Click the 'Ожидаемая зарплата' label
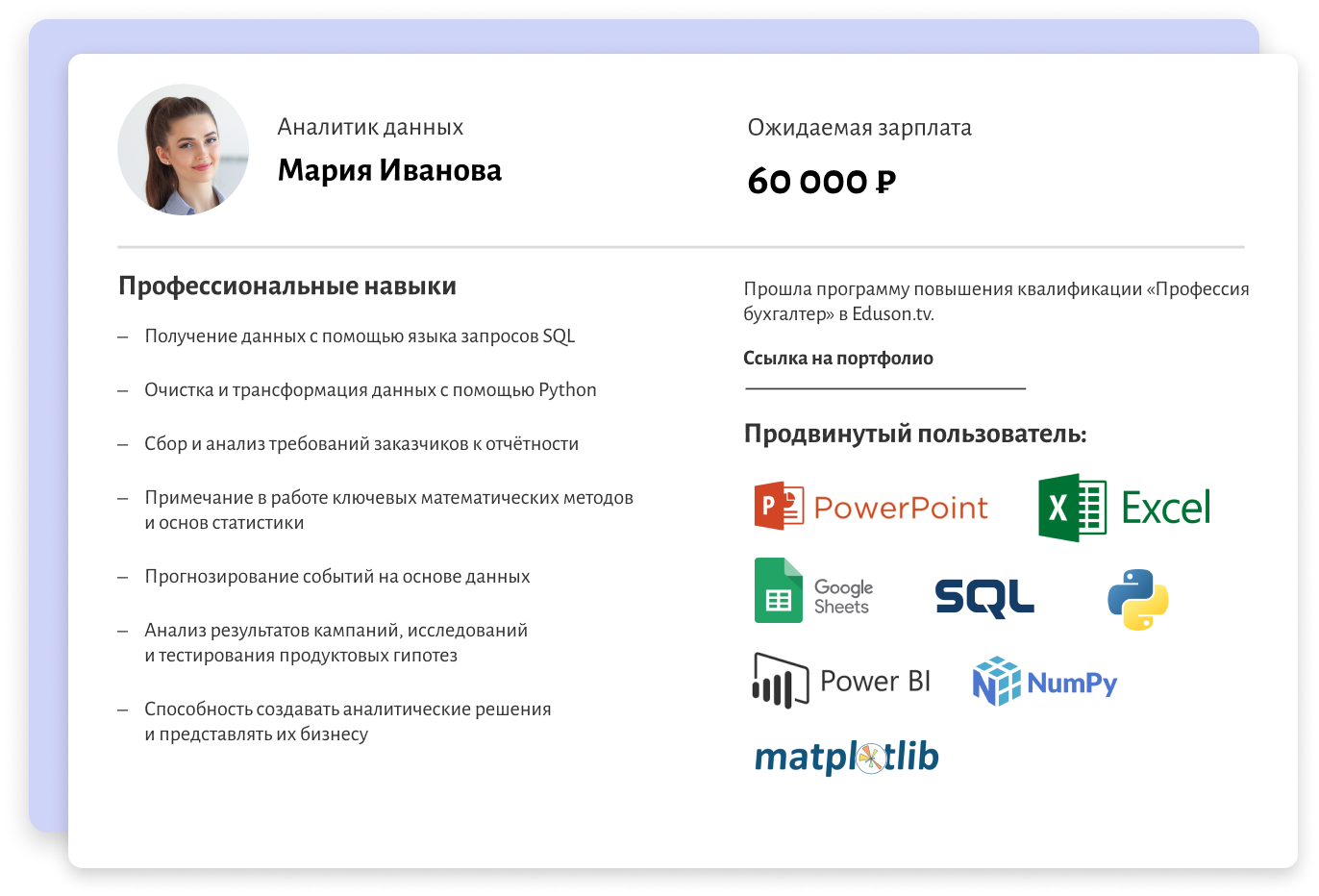The image size is (1319, 896). point(859,128)
